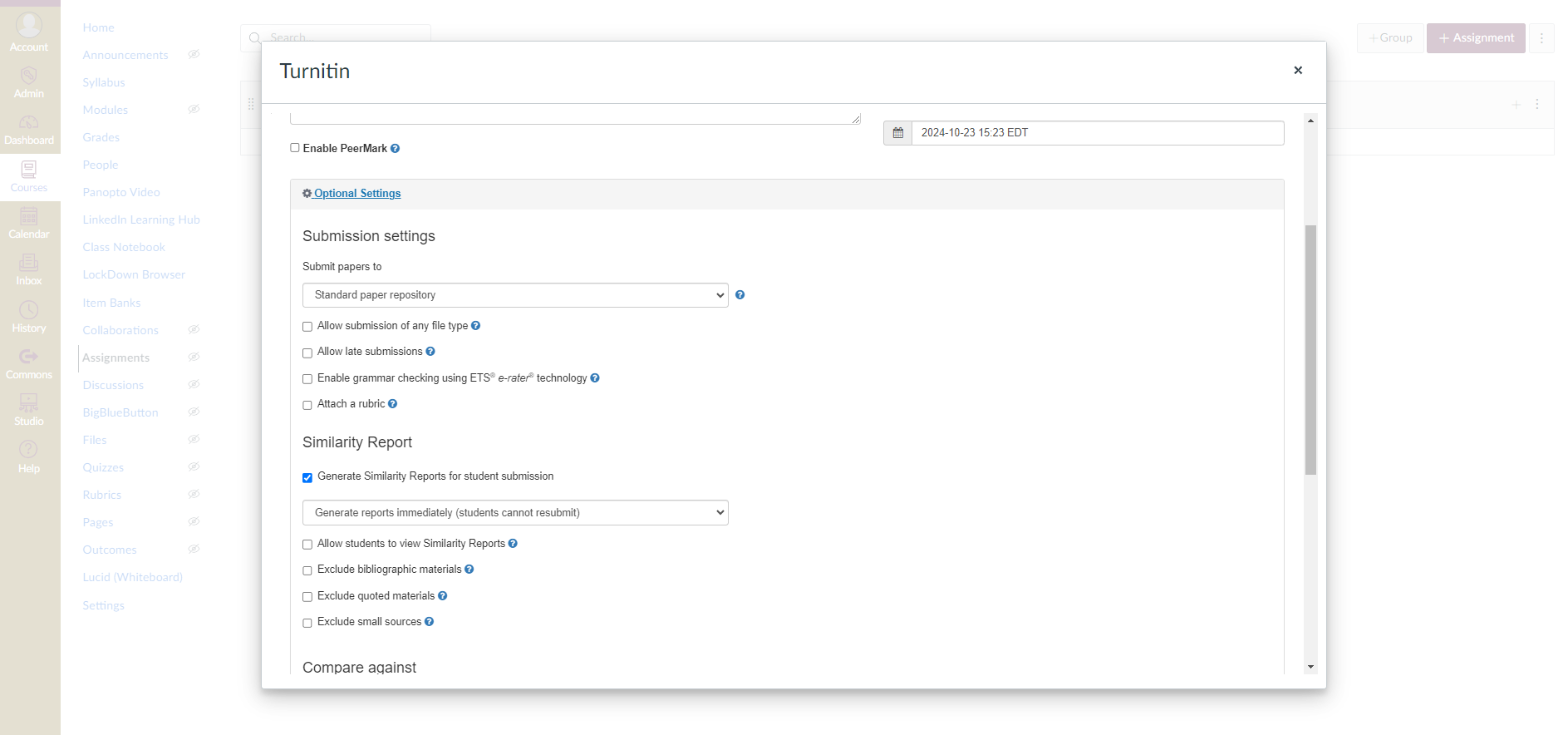
Task: Open Home in course navigation
Action: [99, 28]
